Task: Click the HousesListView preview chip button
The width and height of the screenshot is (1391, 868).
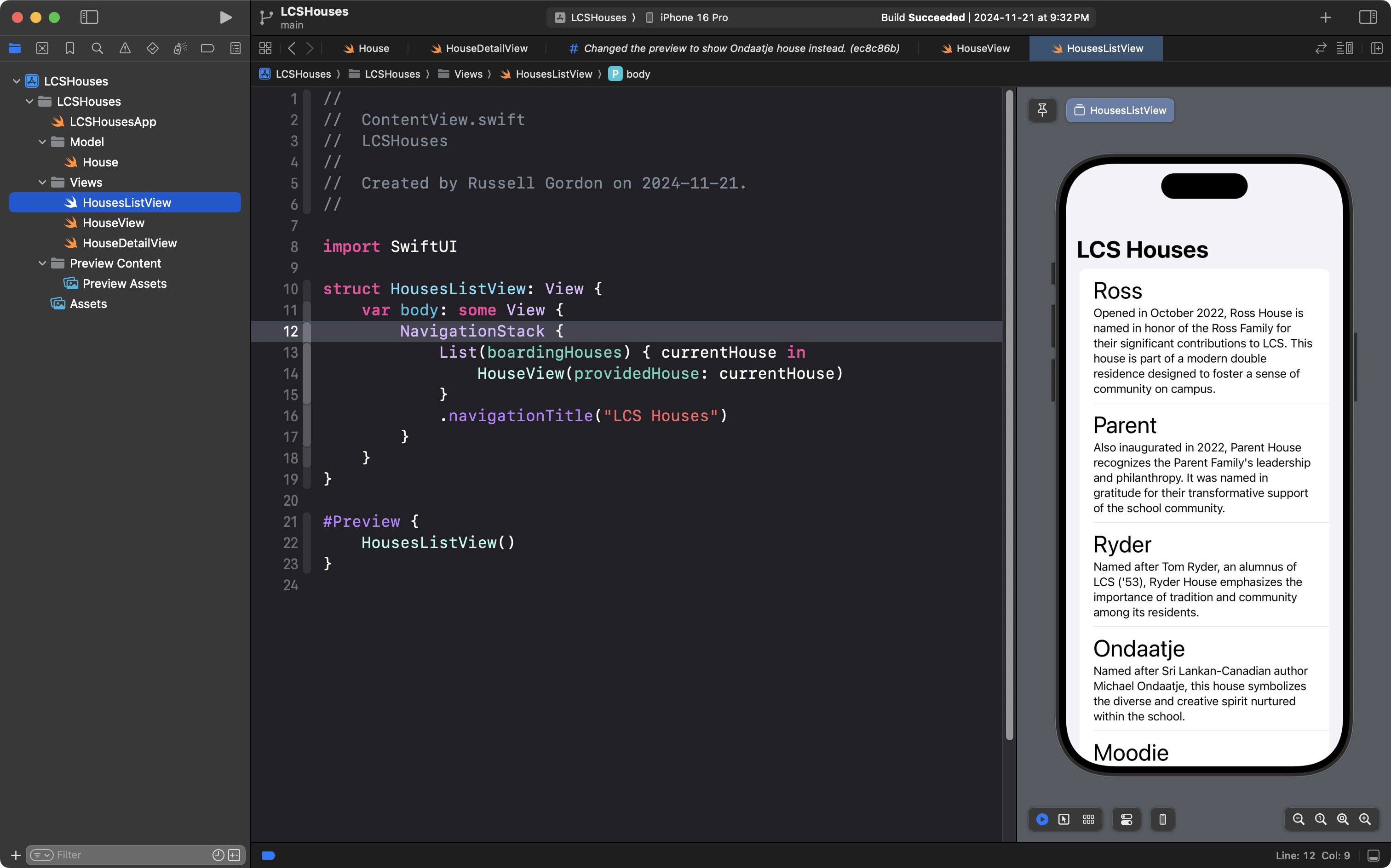Action: 1120,110
